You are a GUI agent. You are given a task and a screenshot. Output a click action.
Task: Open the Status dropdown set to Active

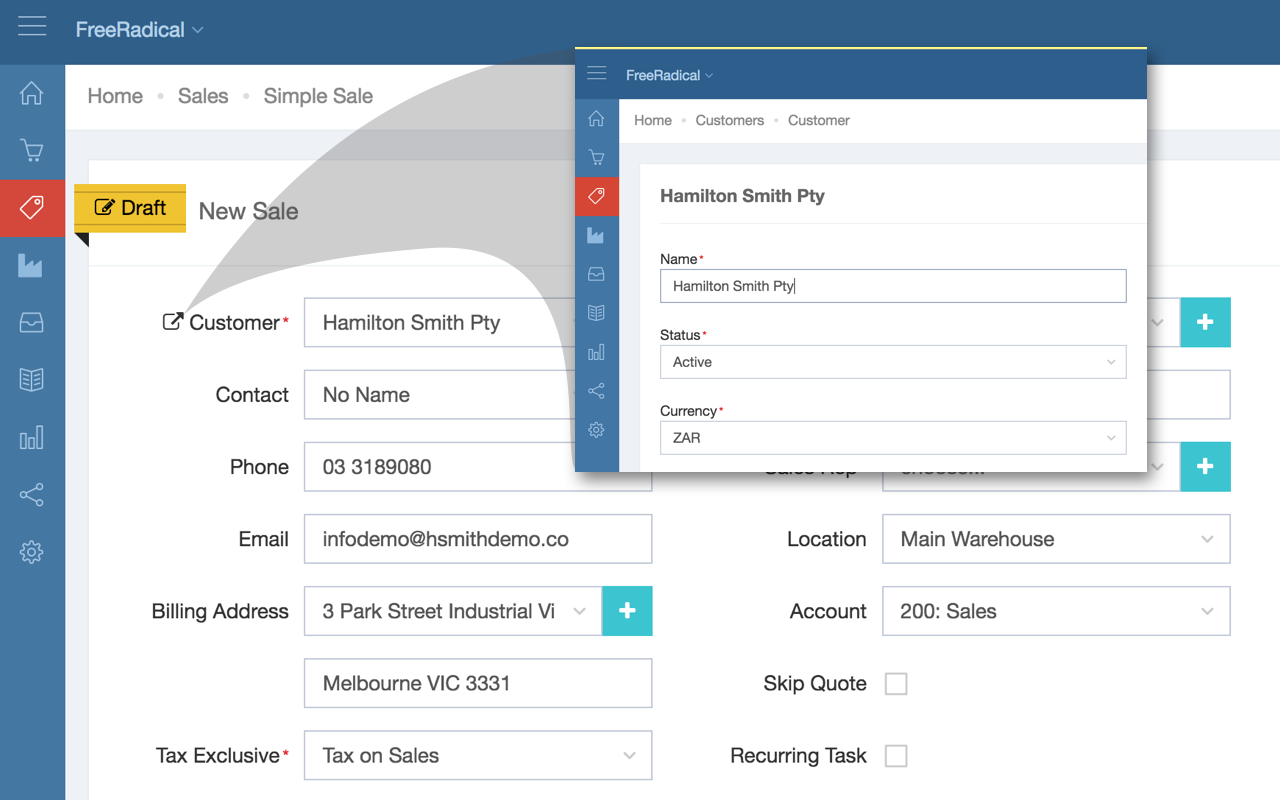(893, 362)
